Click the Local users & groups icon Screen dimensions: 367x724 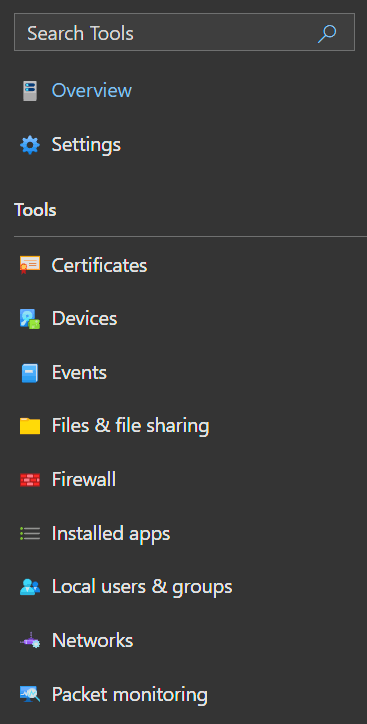pyautogui.click(x=30, y=587)
